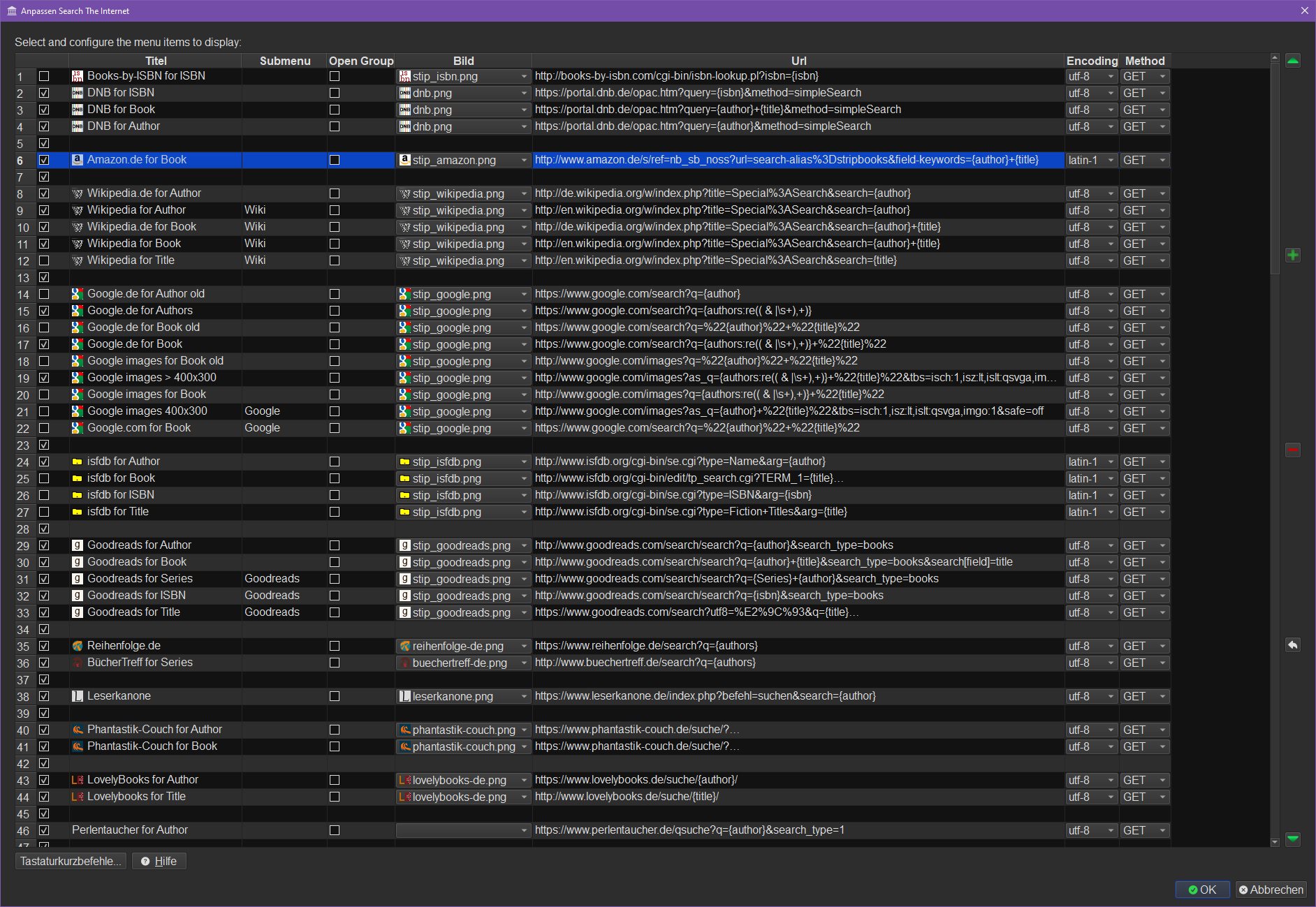
Task: Click the Phantastik-Couch for Author title icon
Action: pos(78,730)
